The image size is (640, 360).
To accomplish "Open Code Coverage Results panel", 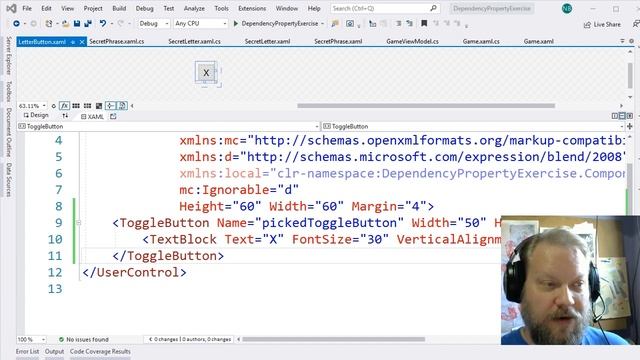I will tap(100, 351).
